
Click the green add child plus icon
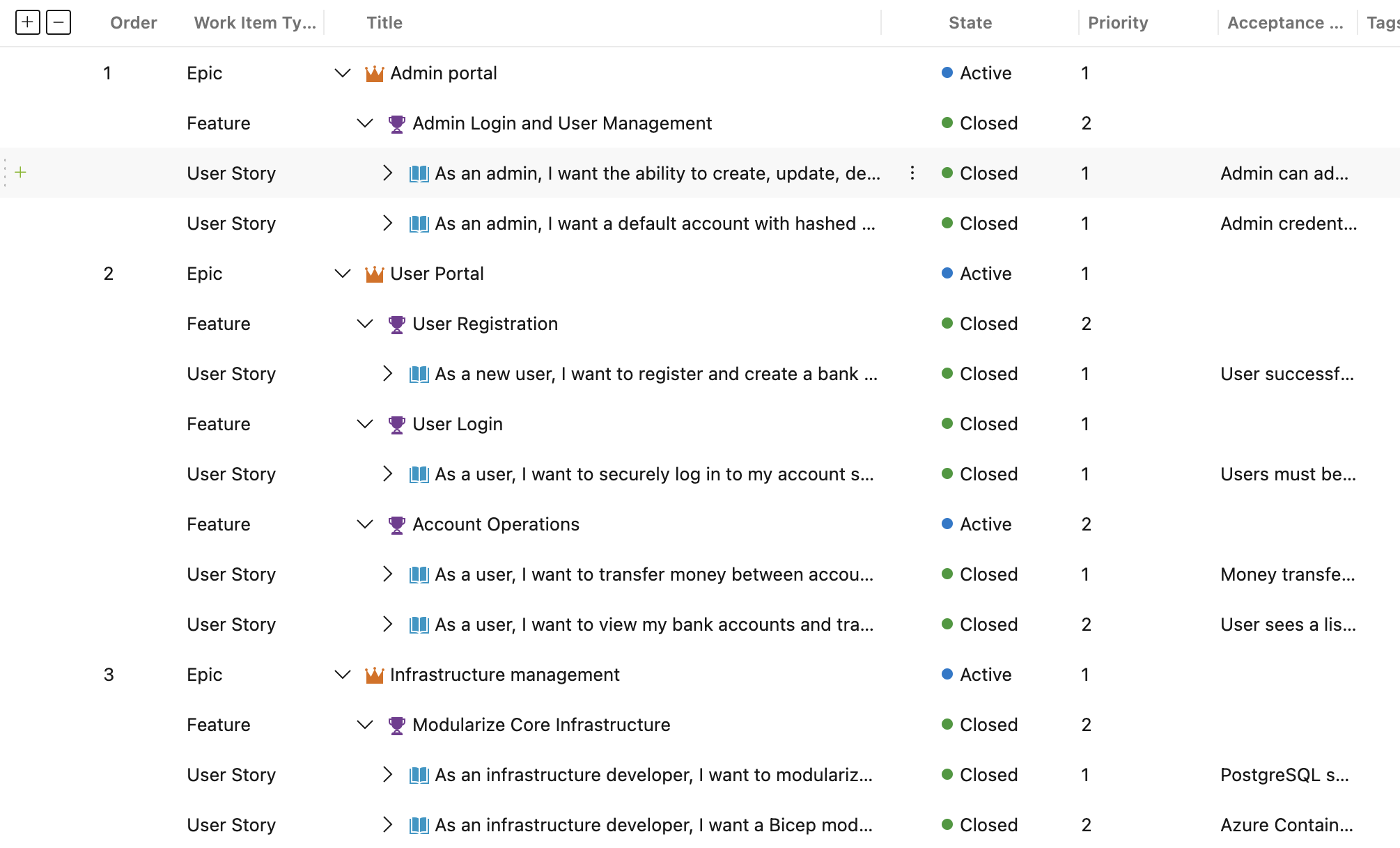tap(21, 172)
